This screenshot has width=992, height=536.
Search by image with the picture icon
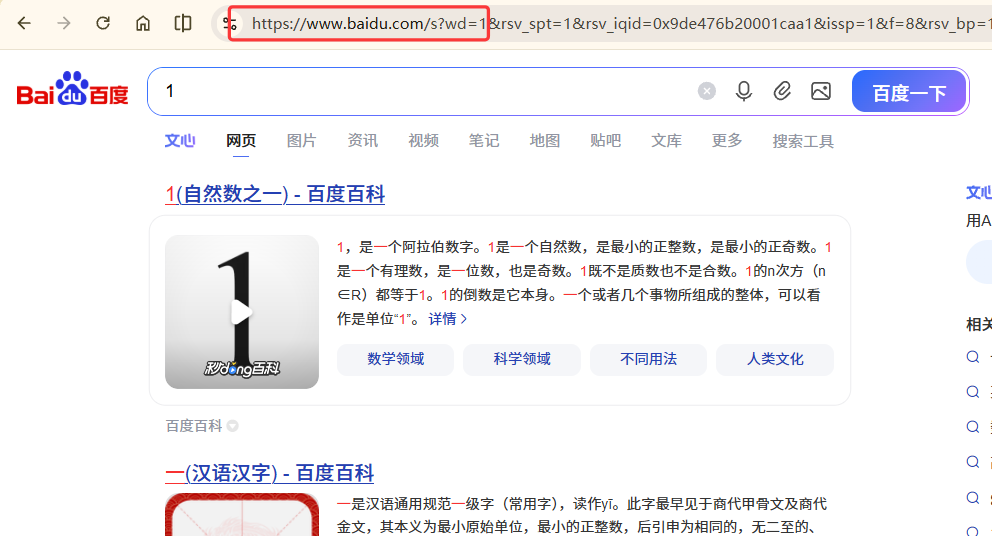pyautogui.click(x=821, y=91)
